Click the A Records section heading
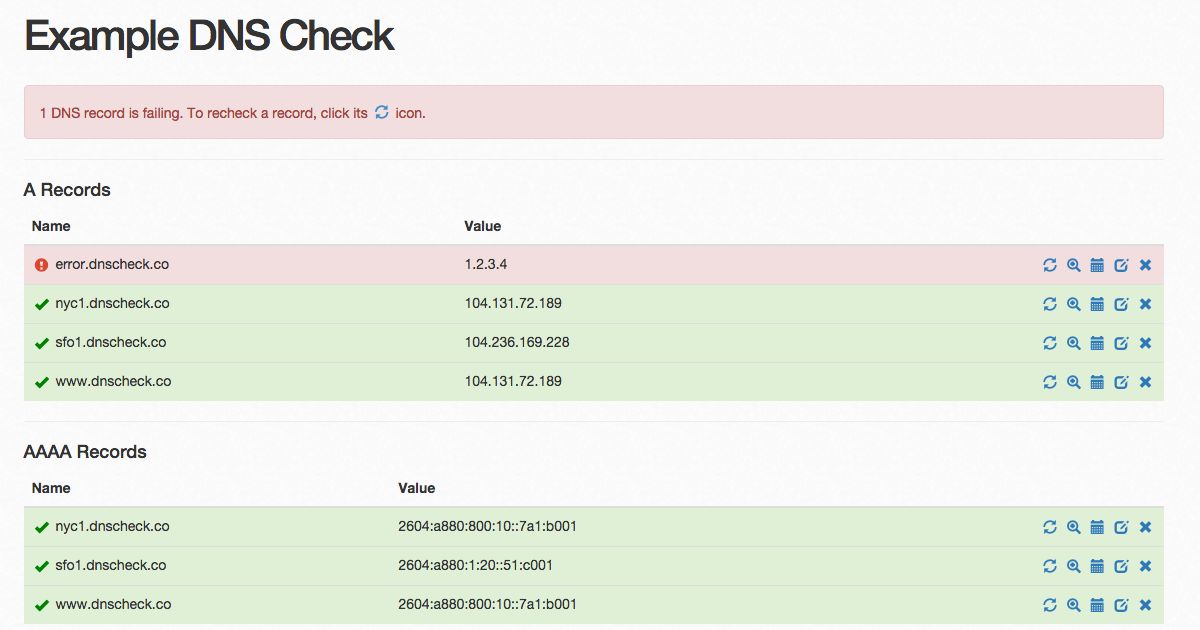 click(67, 190)
